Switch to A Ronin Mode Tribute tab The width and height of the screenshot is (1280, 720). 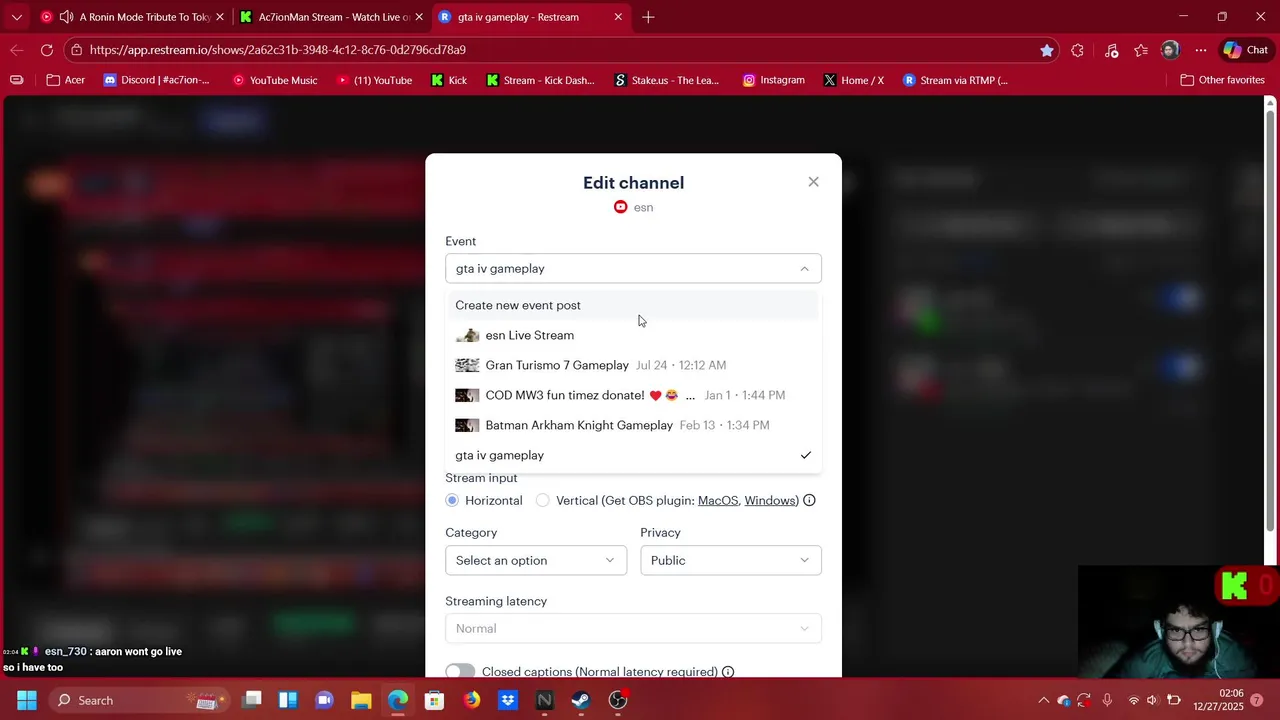pos(130,17)
